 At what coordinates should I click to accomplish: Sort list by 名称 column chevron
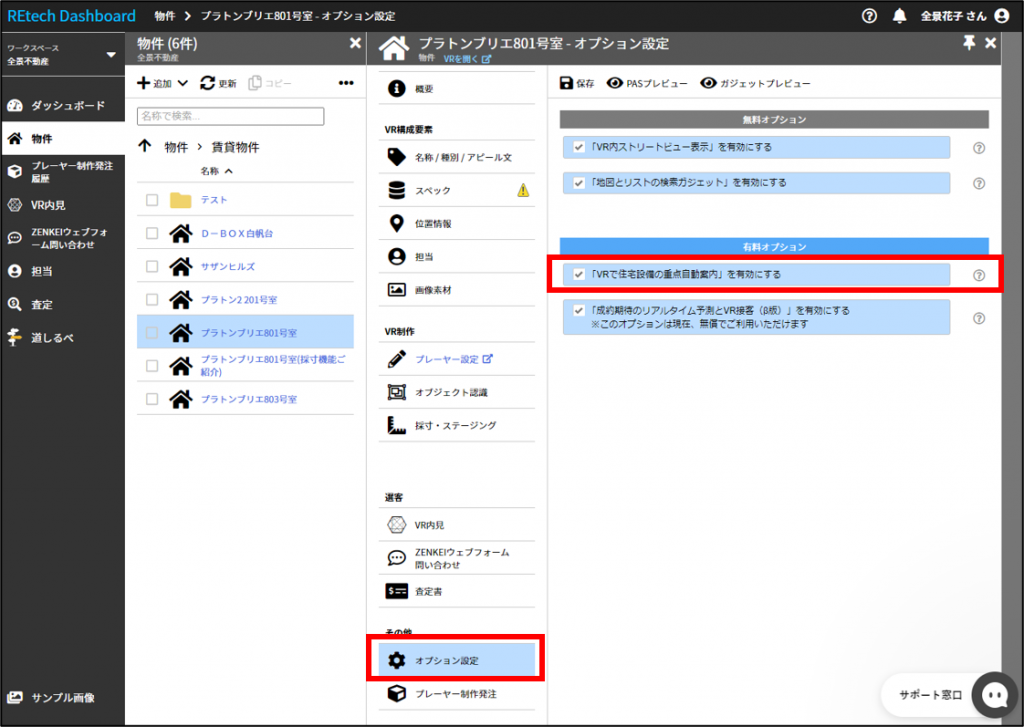click(229, 171)
